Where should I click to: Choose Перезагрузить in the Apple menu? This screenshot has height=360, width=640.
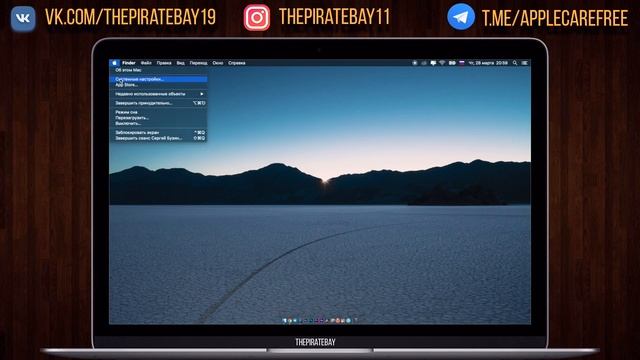click(x=158, y=118)
